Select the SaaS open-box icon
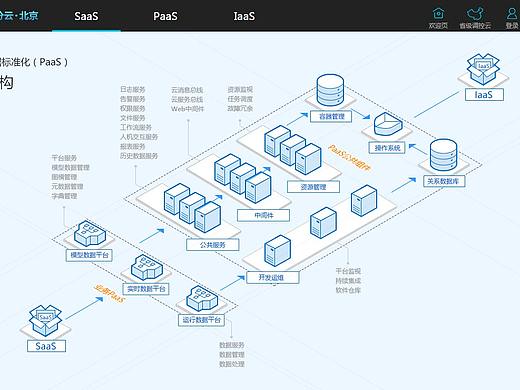The width and height of the screenshot is (520, 390). pos(45,320)
